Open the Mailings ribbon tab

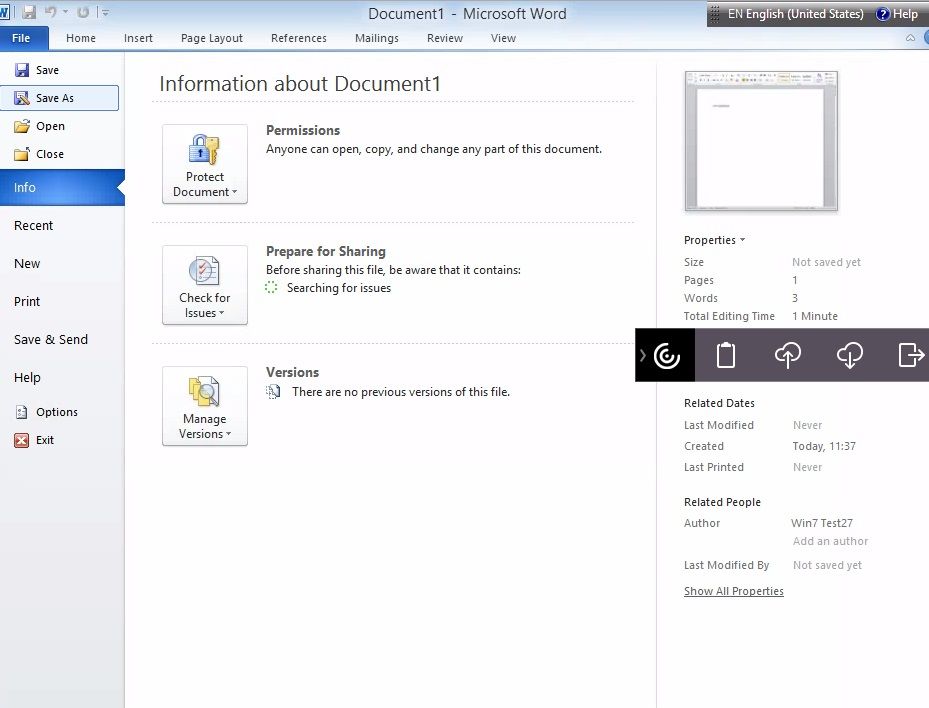click(376, 38)
